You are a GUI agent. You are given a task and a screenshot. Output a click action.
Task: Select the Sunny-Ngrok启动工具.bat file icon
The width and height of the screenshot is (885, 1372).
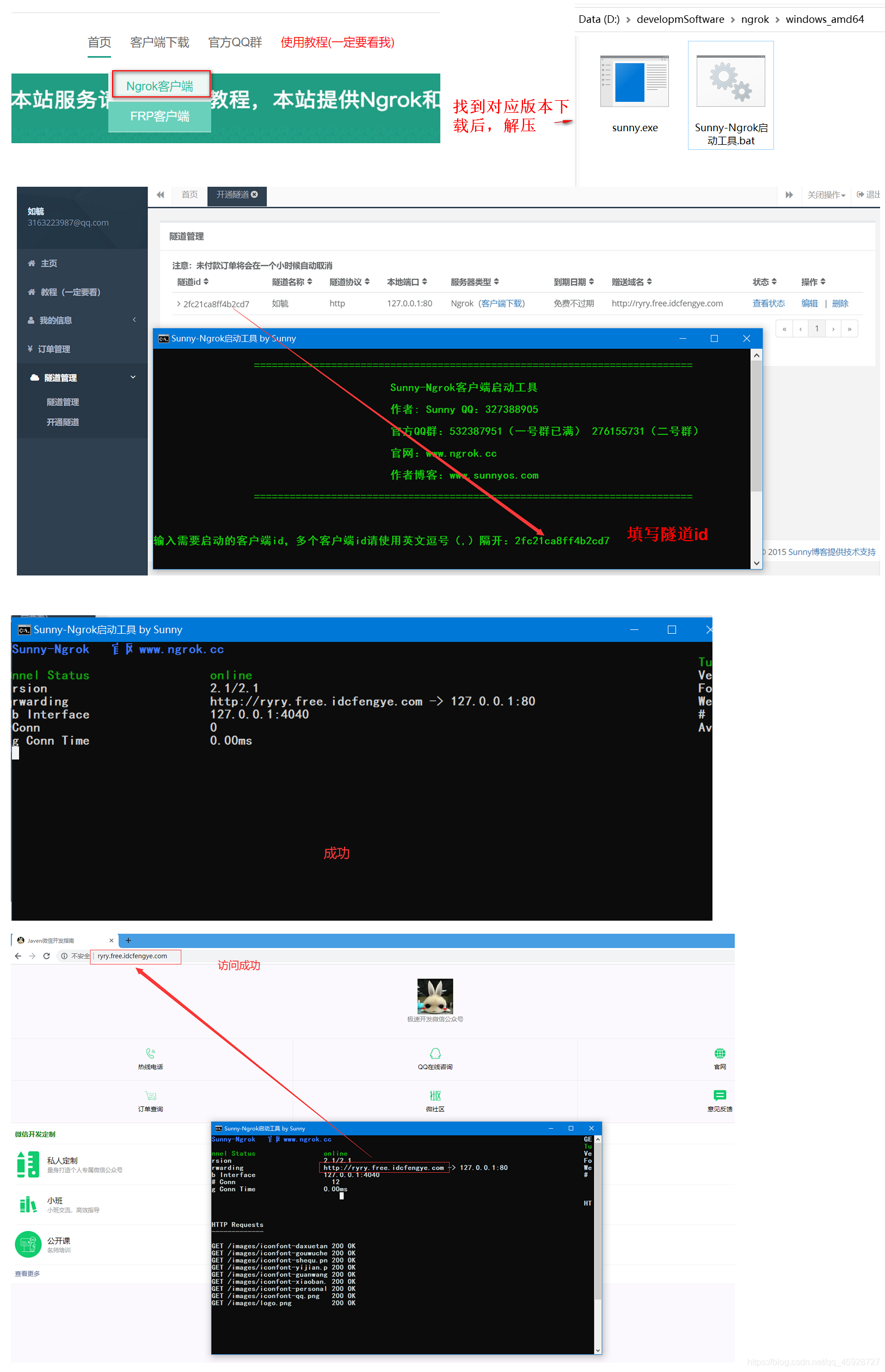(x=730, y=82)
